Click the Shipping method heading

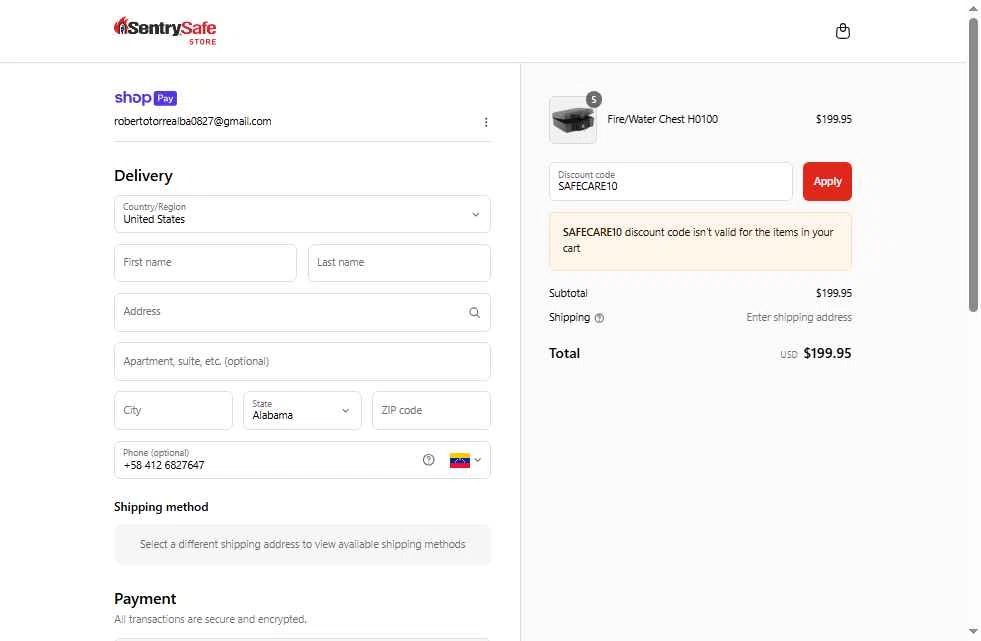[161, 507]
